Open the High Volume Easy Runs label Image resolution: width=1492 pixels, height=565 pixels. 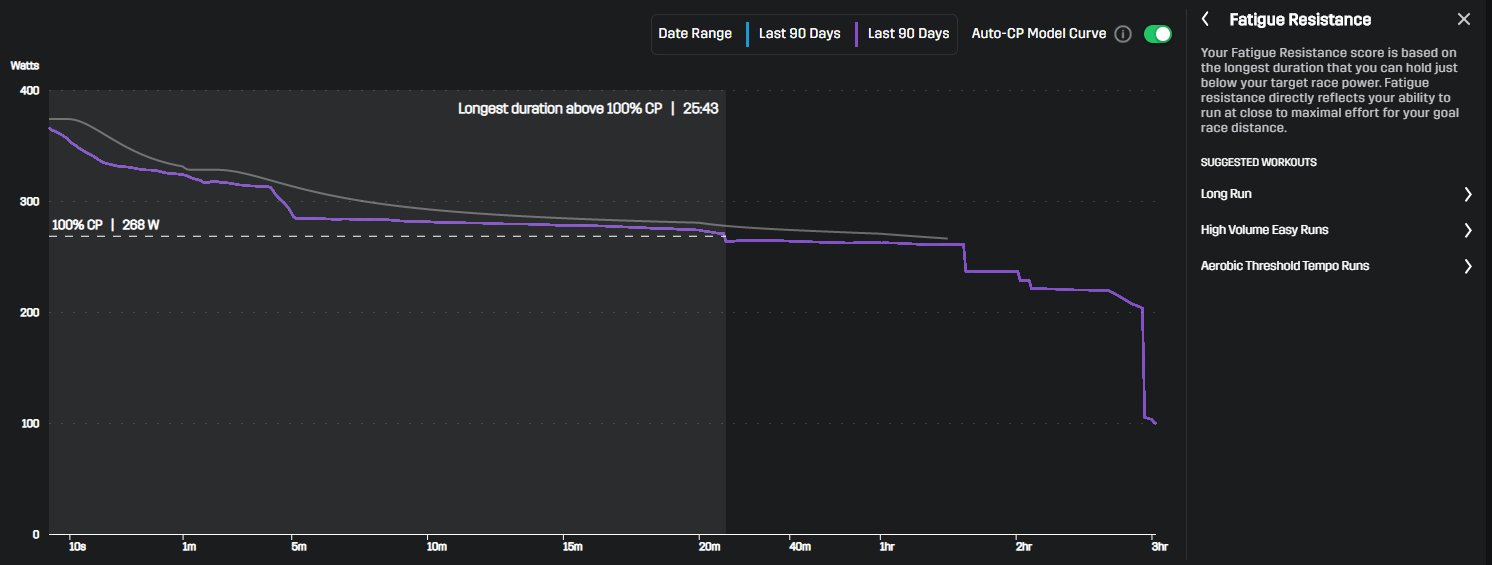coord(1264,230)
